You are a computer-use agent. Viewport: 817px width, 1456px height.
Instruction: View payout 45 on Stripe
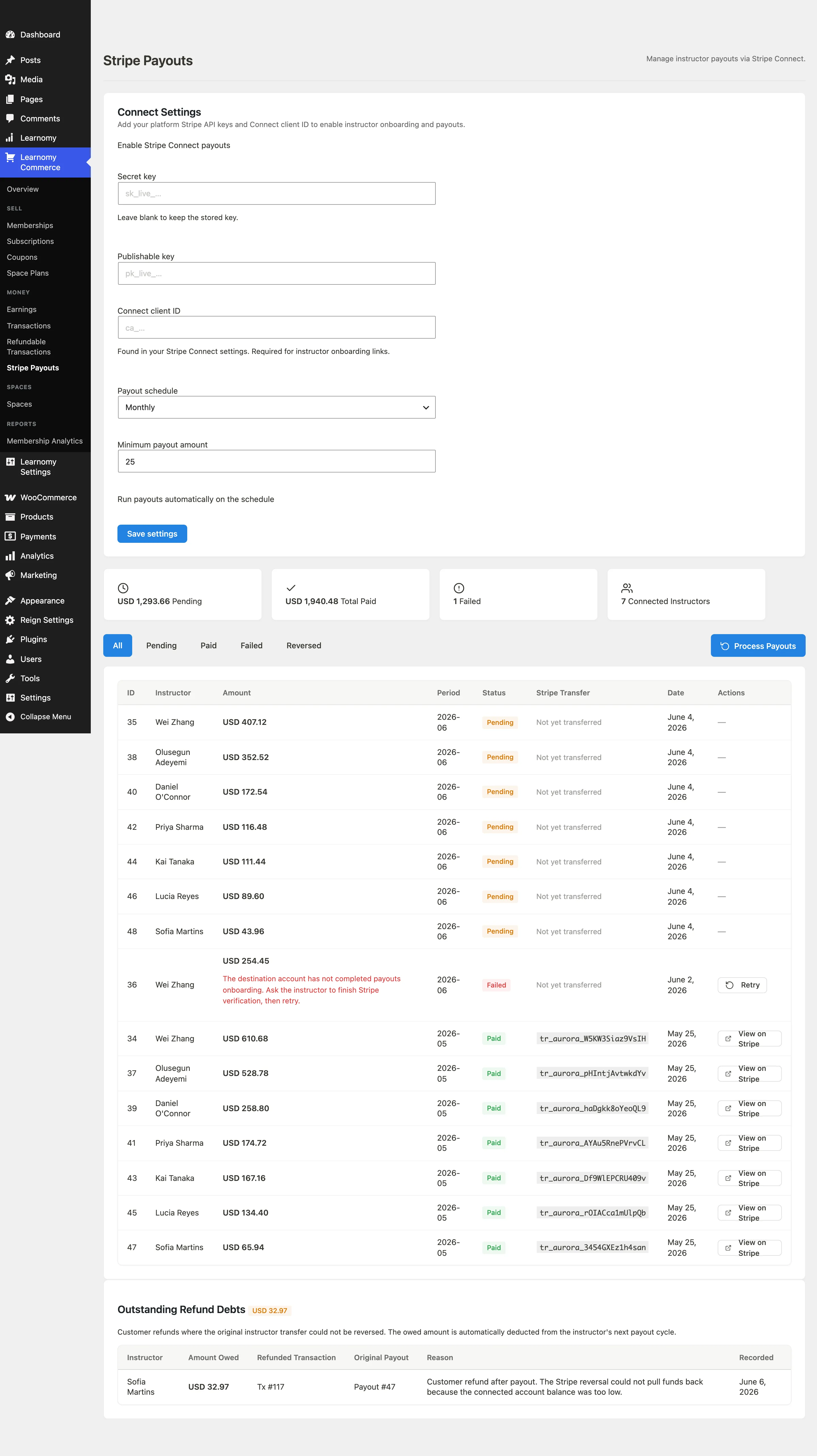pyautogui.click(x=749, y=1212)
